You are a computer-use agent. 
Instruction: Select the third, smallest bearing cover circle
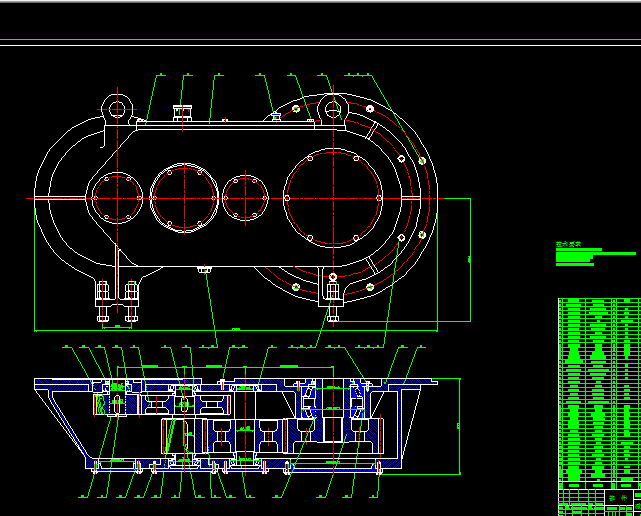[245, 198]
